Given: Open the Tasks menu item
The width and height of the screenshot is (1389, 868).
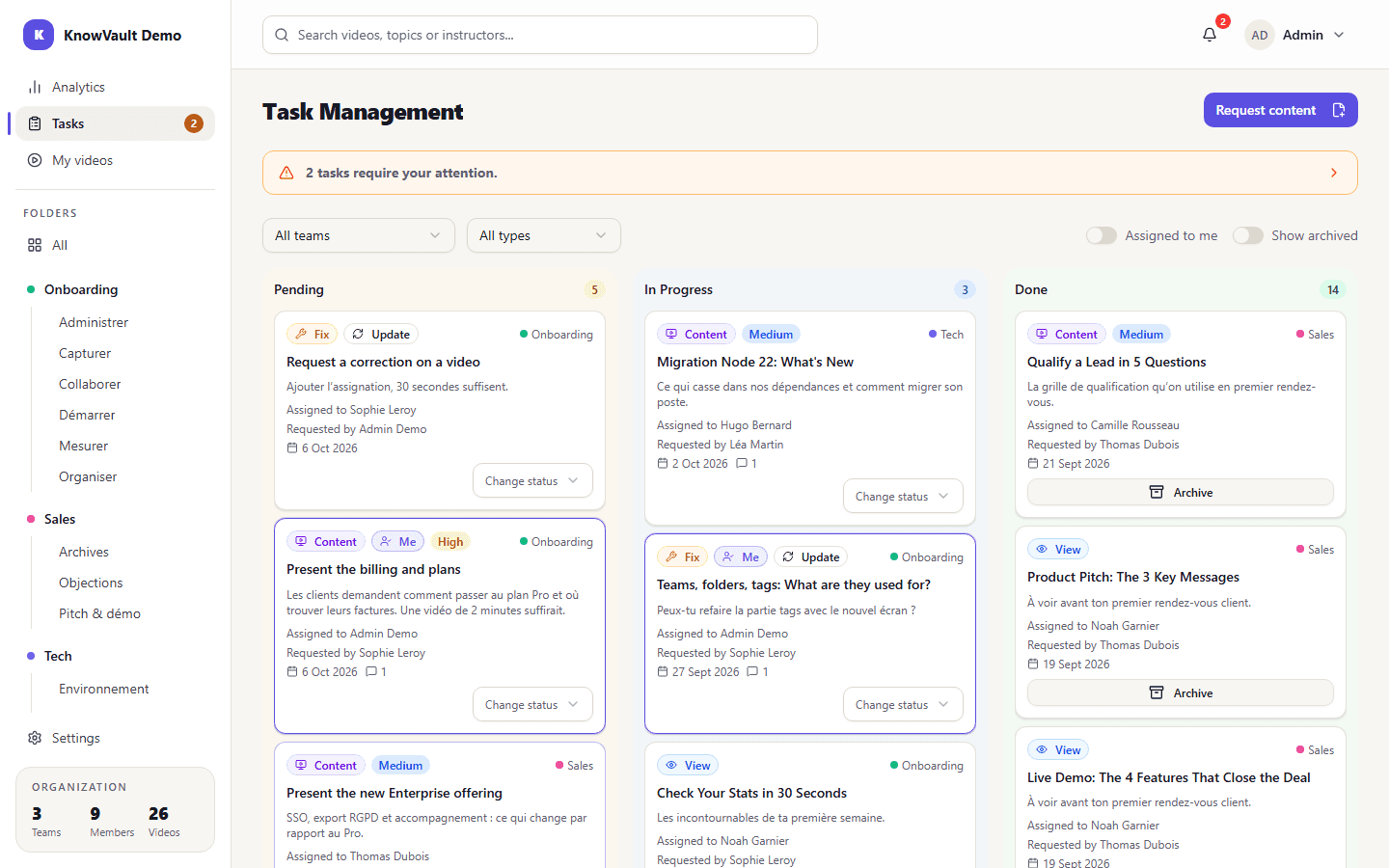Looking at the screenshot, I should [x=115, y=123].
